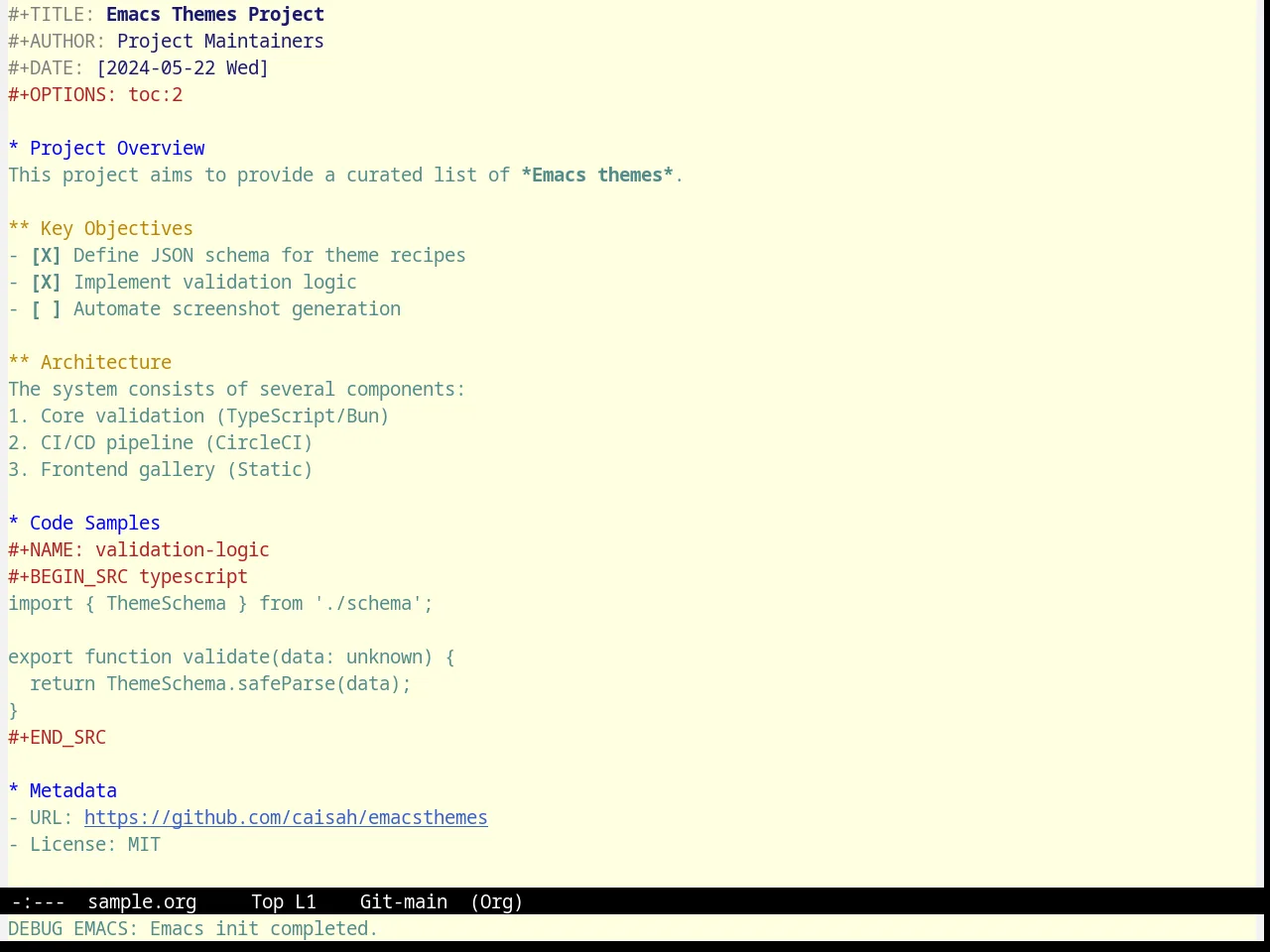Click the Core validation (TypeScript/Bun) item
Image resolution: width=1270 pixels, height=952 pixels.
(198, 416)
